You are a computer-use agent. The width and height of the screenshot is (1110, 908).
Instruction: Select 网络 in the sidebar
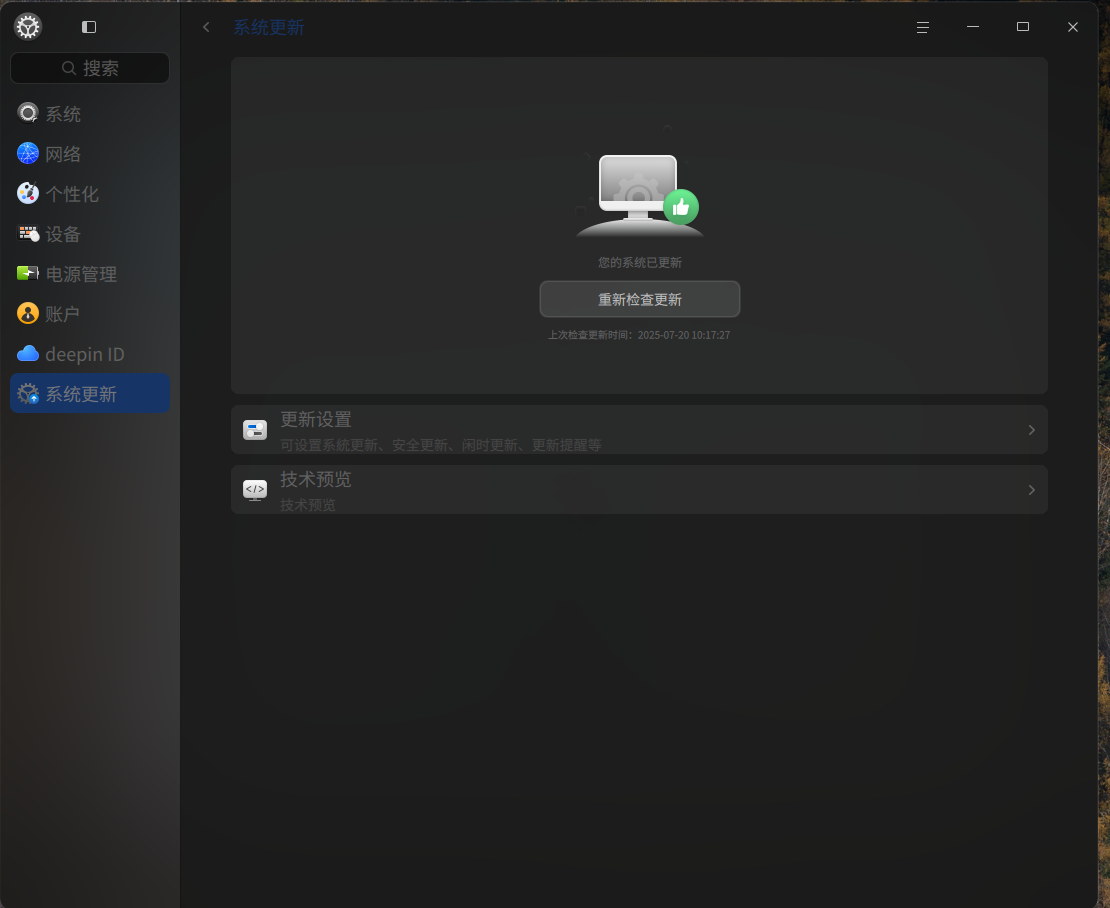coord(90,154)
